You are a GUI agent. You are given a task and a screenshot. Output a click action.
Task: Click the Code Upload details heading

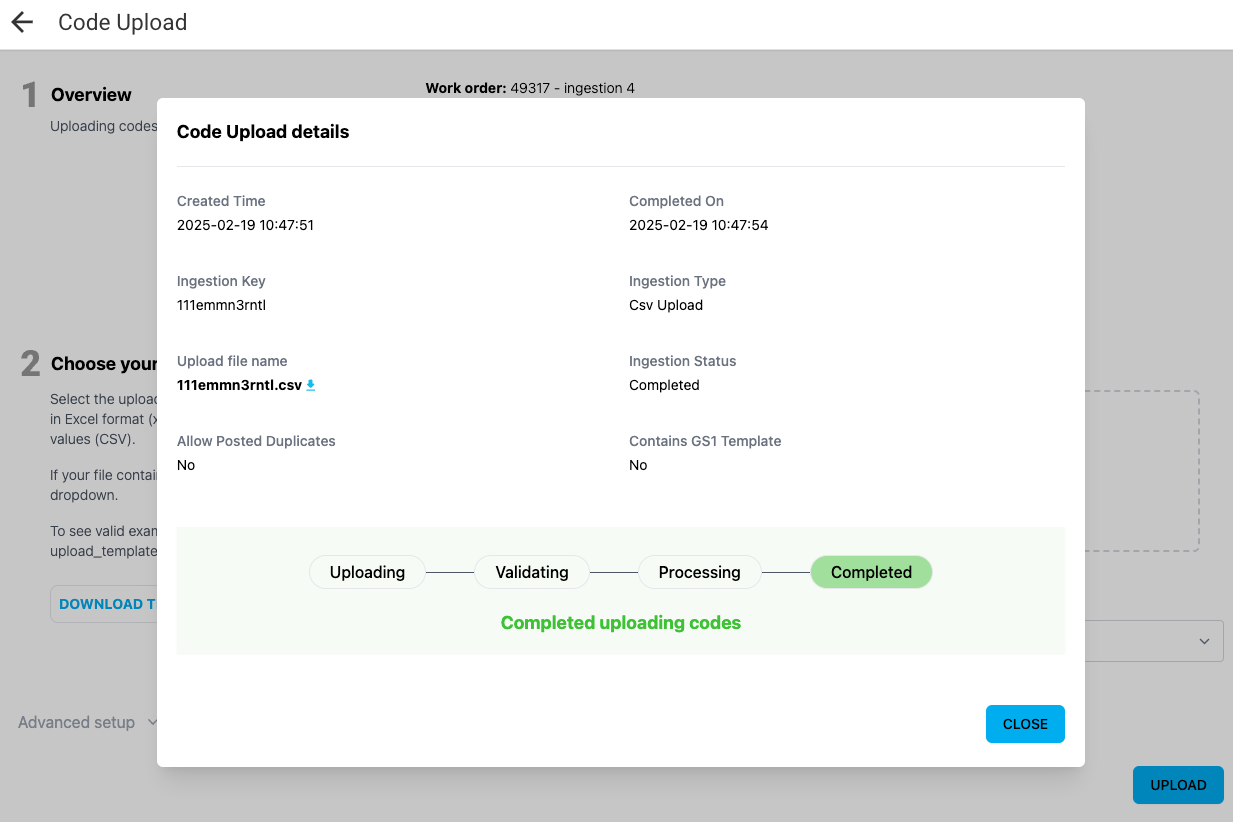coord(263,132)
